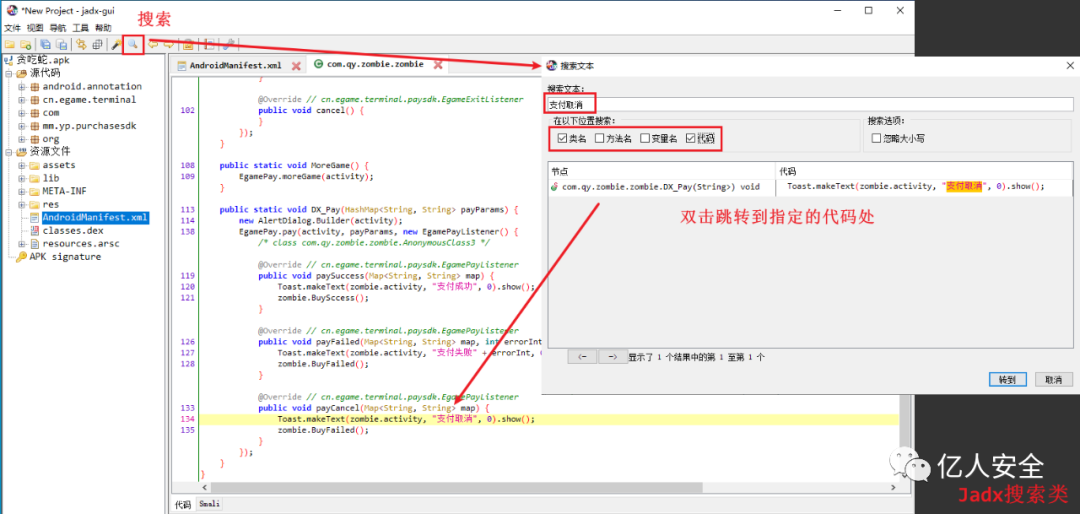Open the 工具 menu
Image resolution: width=1080 pixels, height=514 pixels.
coord(81,28)
